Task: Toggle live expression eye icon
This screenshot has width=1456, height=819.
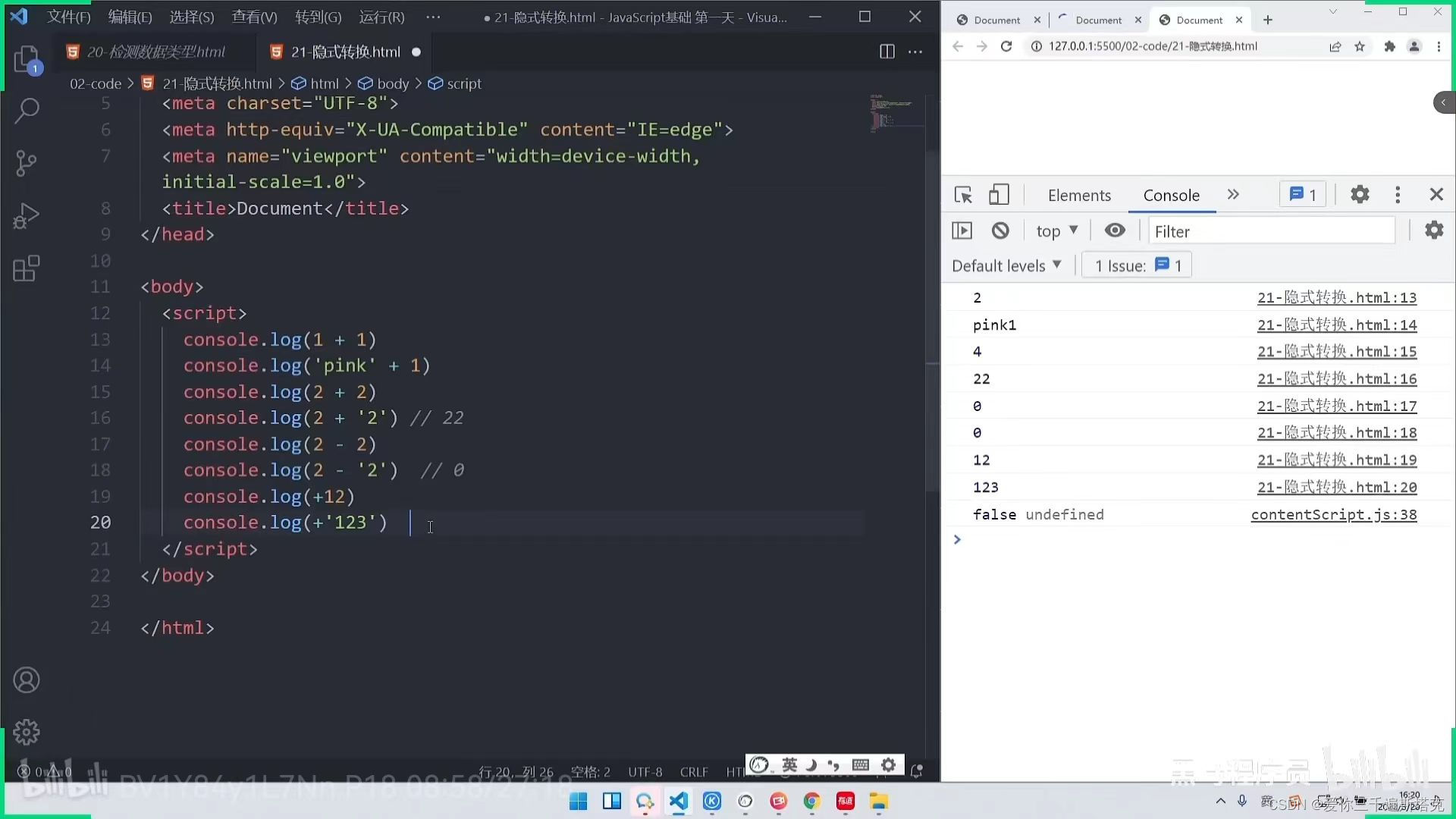Action: point(1115,231)
